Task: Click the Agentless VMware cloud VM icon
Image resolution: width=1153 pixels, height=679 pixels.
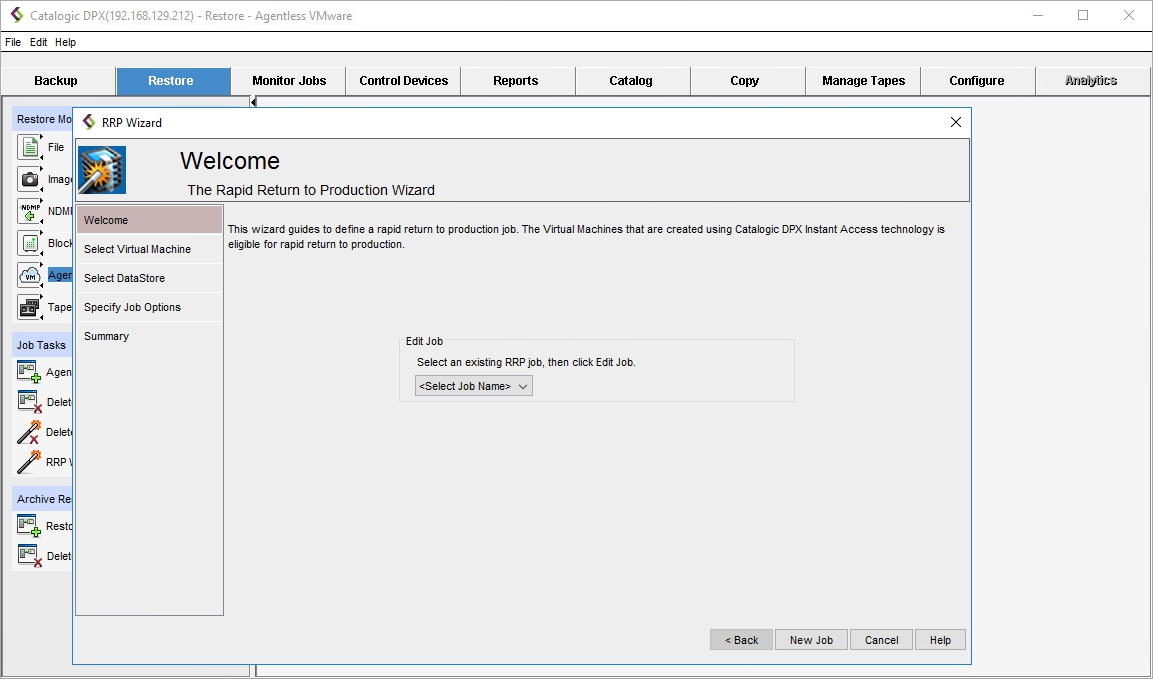Action: (x=30, y=275)
